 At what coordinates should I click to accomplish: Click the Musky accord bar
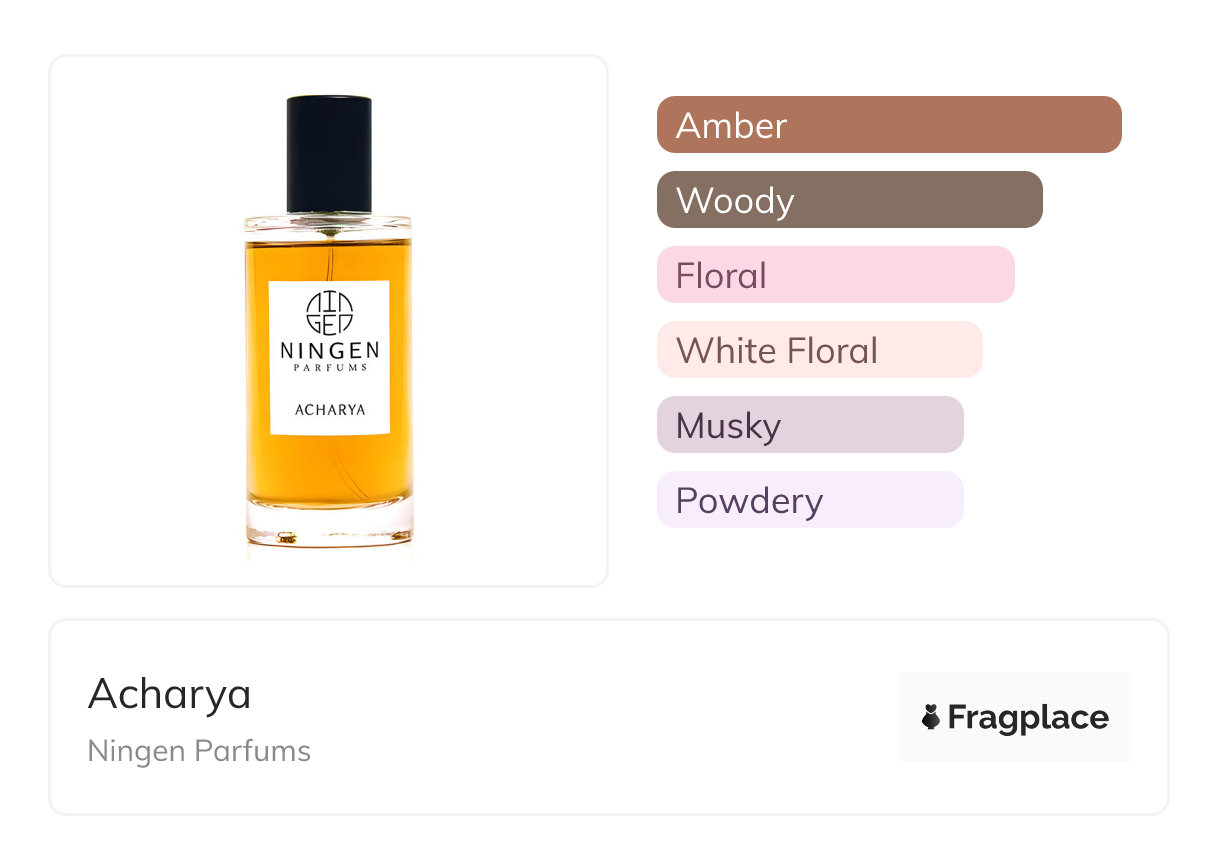810,425
